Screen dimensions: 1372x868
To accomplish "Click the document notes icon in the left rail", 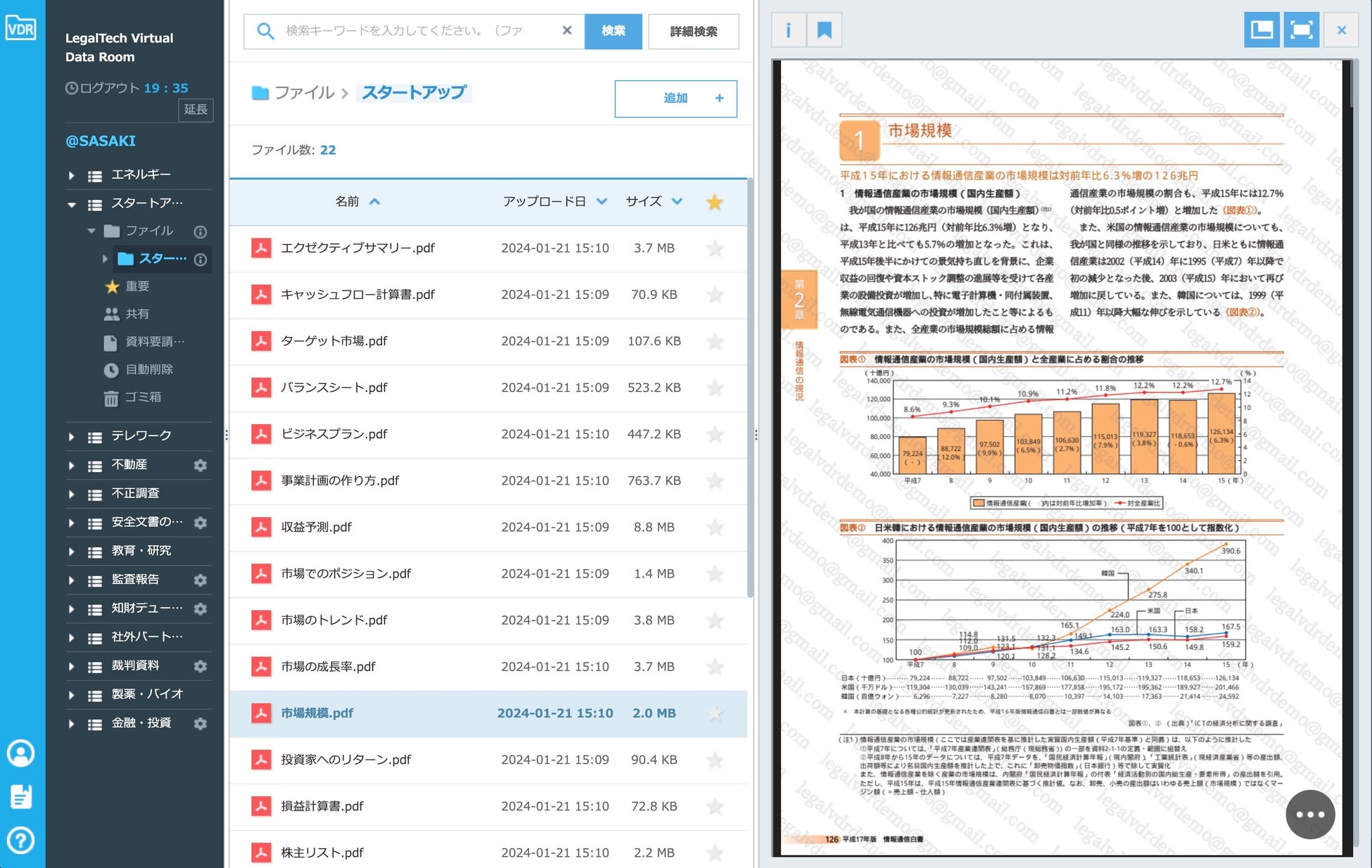I will (20, 797).
